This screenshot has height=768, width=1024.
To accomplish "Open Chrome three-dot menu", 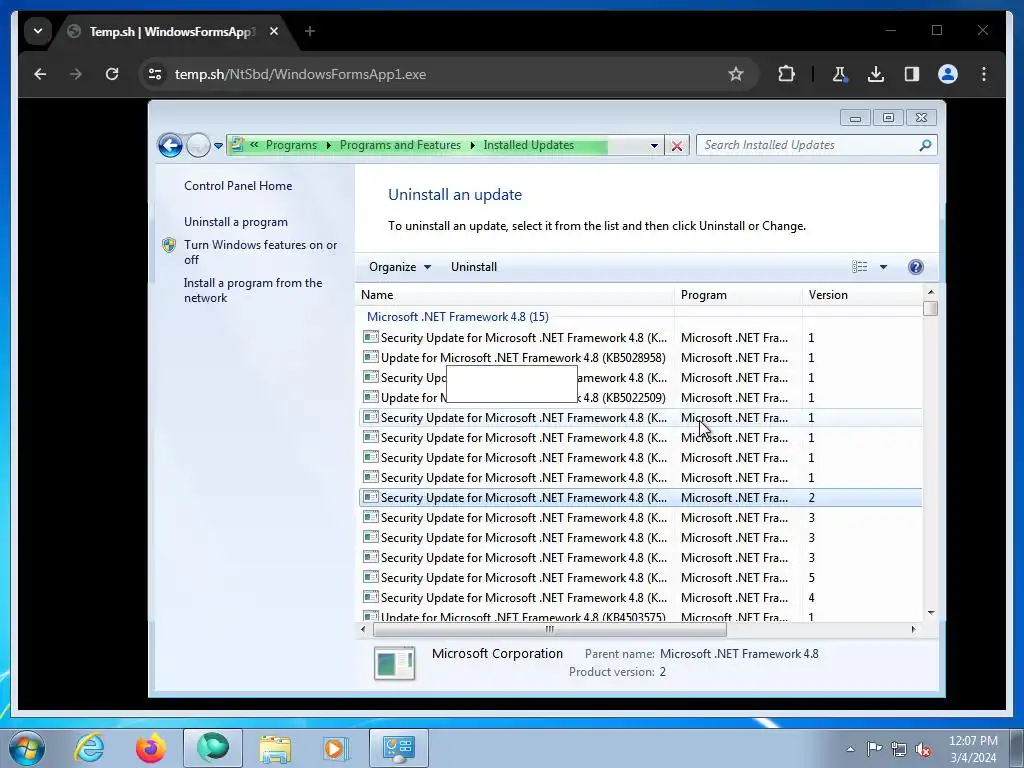I will click(984, 74).
